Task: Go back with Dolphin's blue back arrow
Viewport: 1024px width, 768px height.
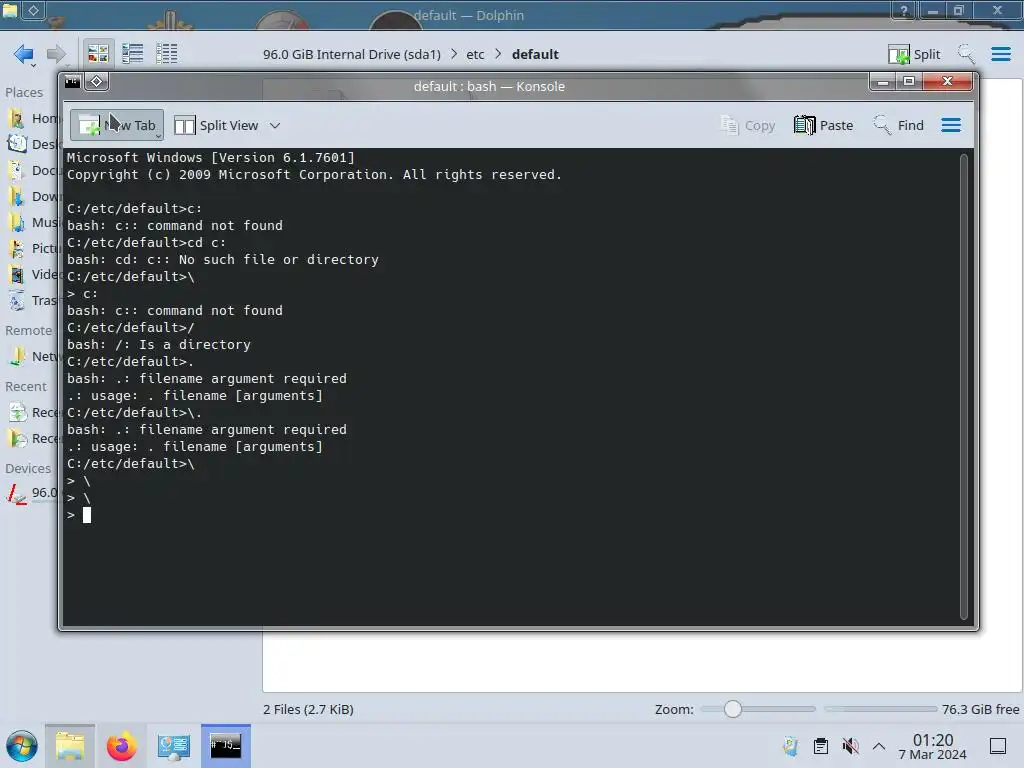Action: [24, 54]
